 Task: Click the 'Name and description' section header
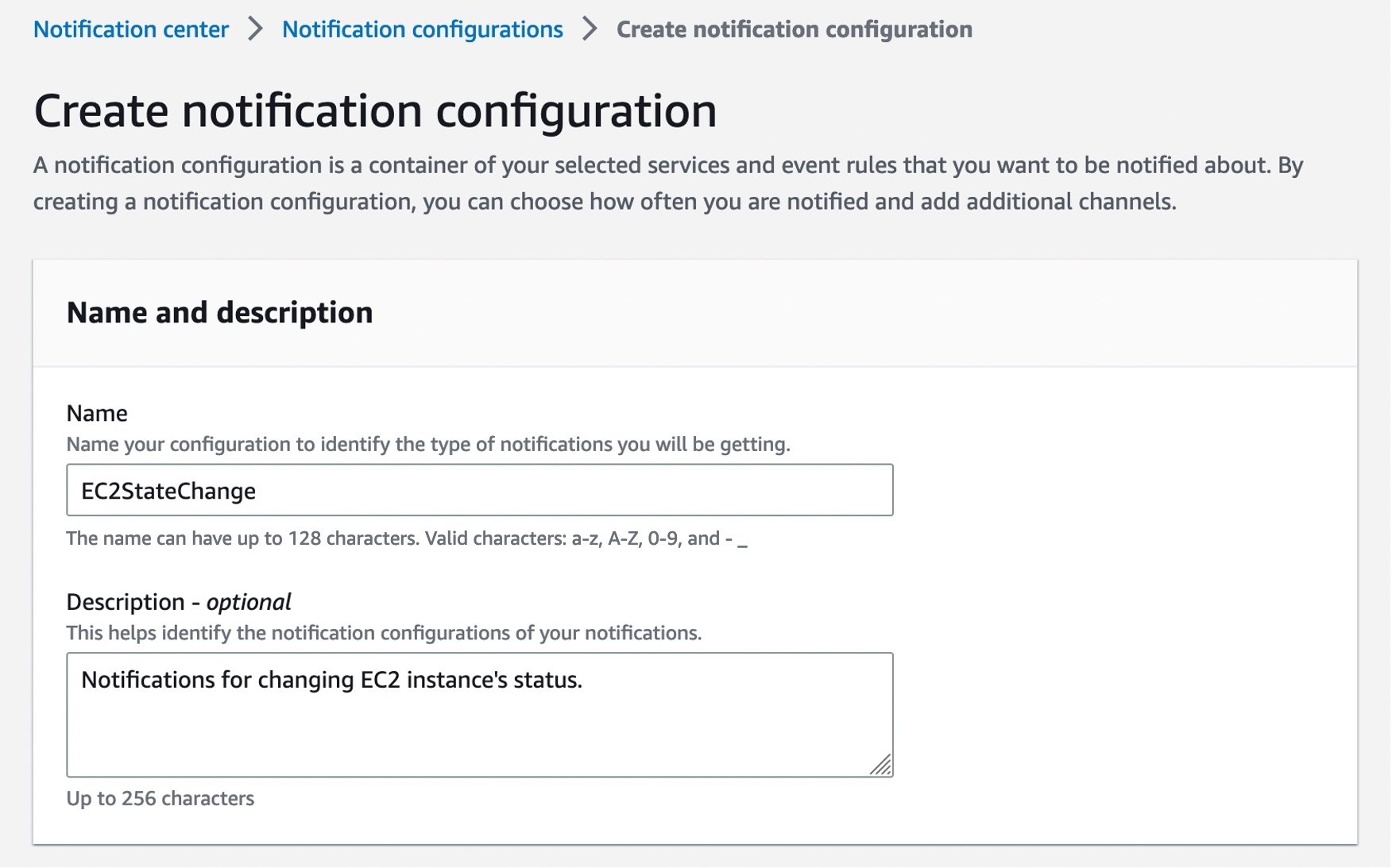[220, 312]
